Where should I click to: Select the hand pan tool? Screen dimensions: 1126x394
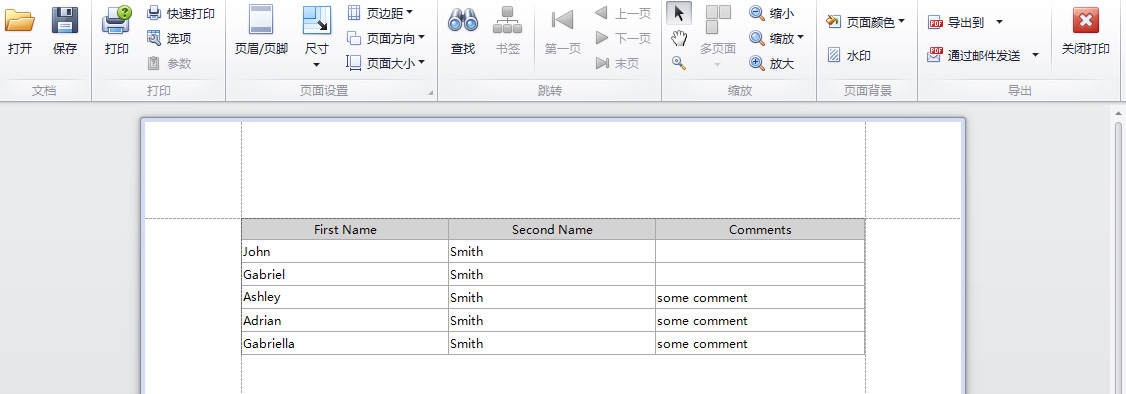tap(679, 38)
